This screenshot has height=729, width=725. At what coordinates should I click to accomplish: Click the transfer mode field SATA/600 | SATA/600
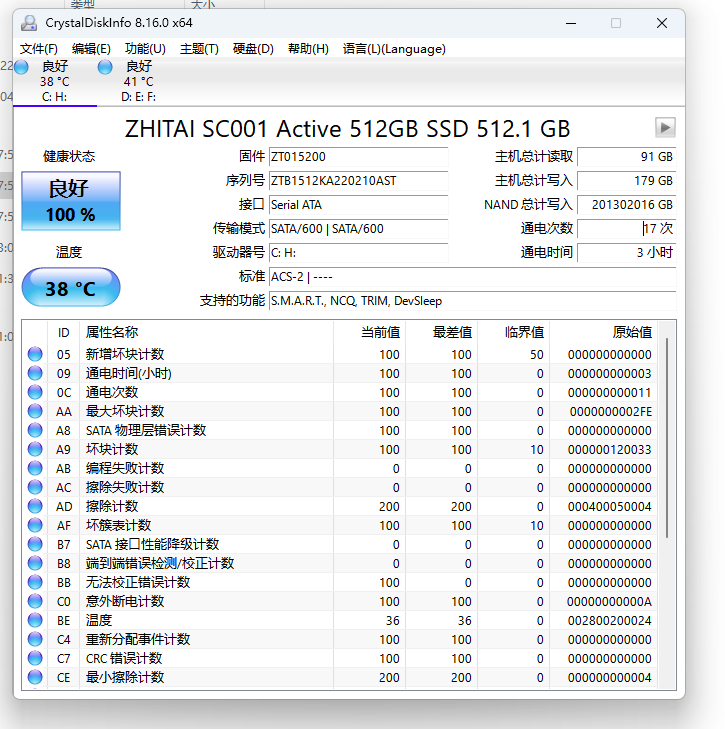(358, 229)
